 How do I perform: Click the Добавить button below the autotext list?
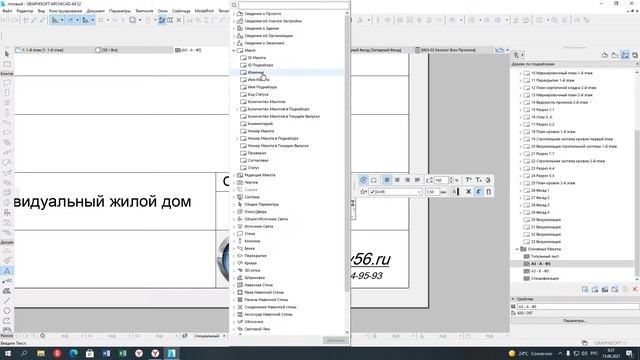coord(335,340)
